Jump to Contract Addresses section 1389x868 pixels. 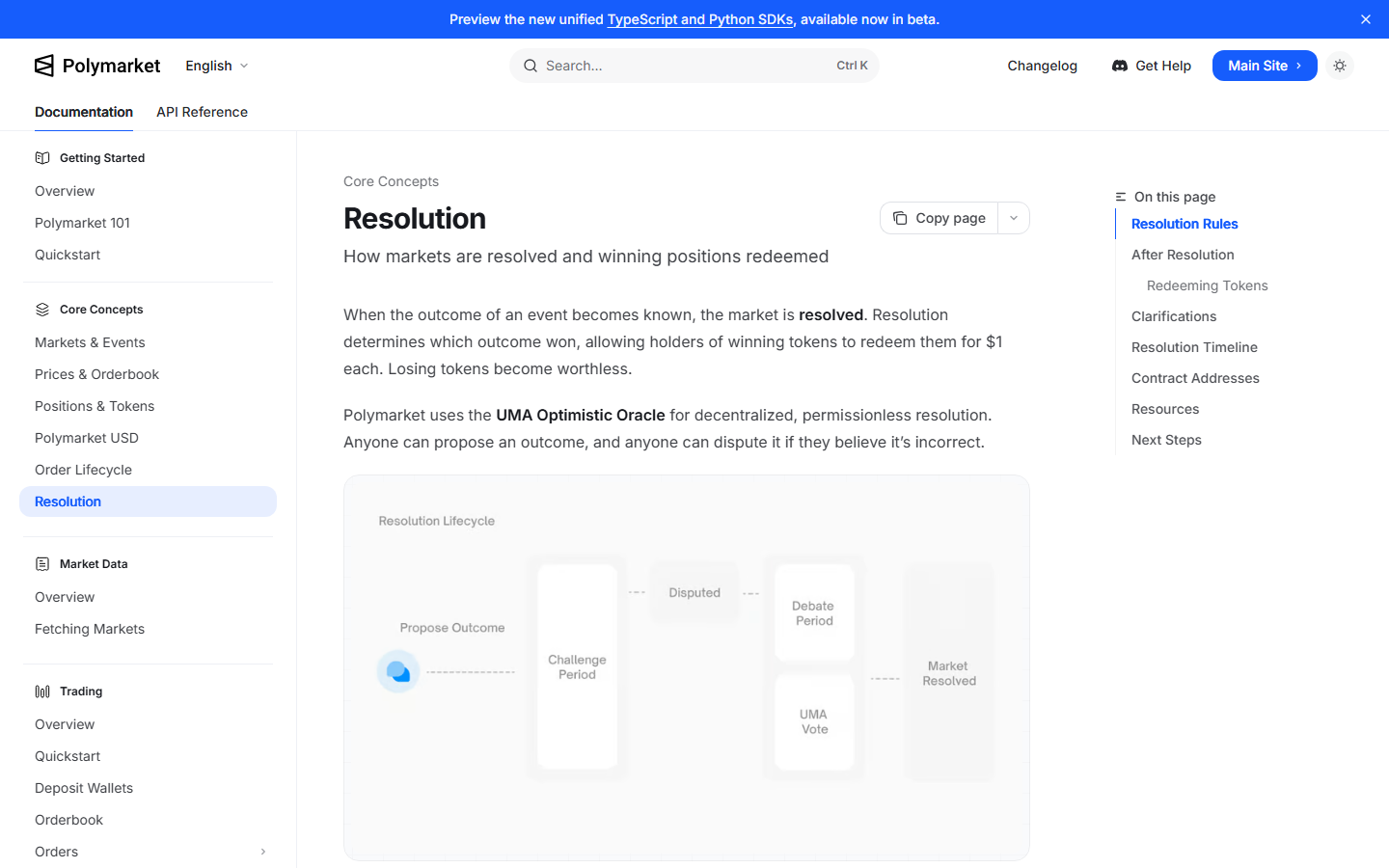pos(1195,378)
